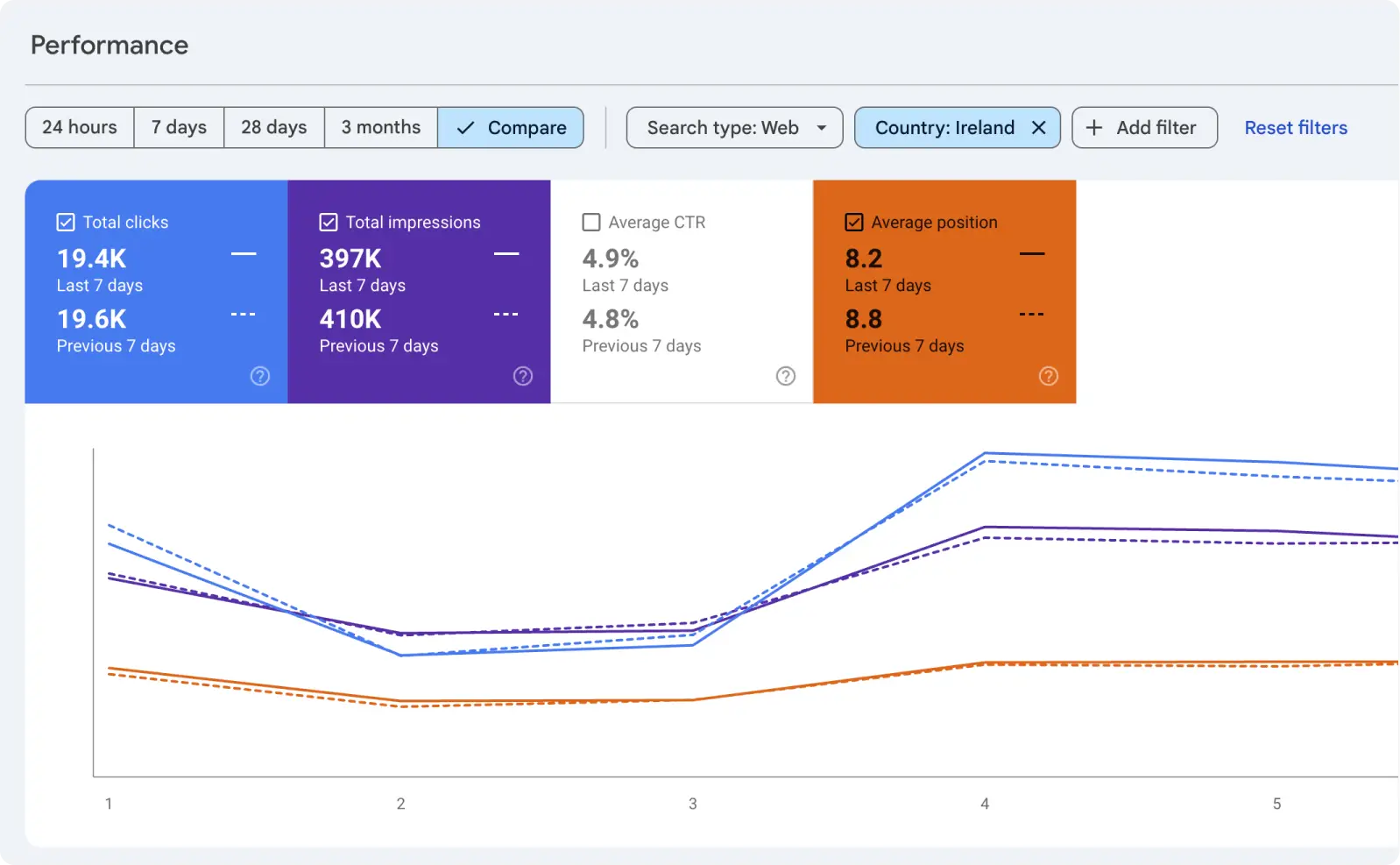This screenshot has height=865, width=1400.
Task: Open help icon on Average position card
Action: pyautogui.click(x=1049, y=376)
